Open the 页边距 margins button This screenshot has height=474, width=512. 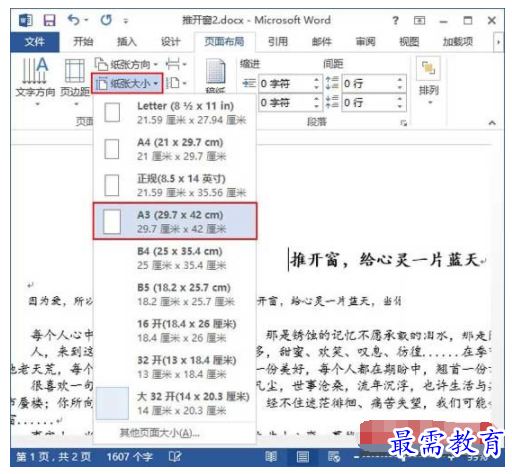tap(75, 82)
